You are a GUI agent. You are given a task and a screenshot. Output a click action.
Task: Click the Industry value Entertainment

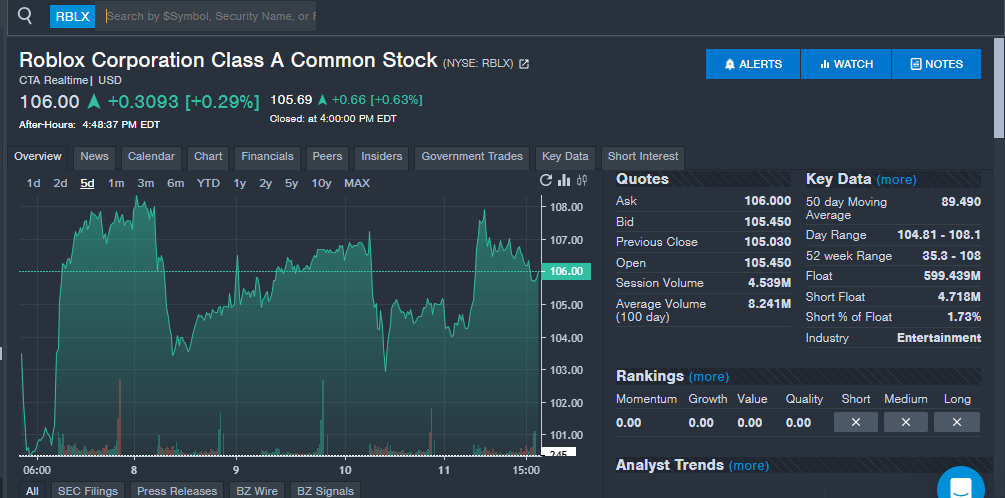(x=939, y=338)
